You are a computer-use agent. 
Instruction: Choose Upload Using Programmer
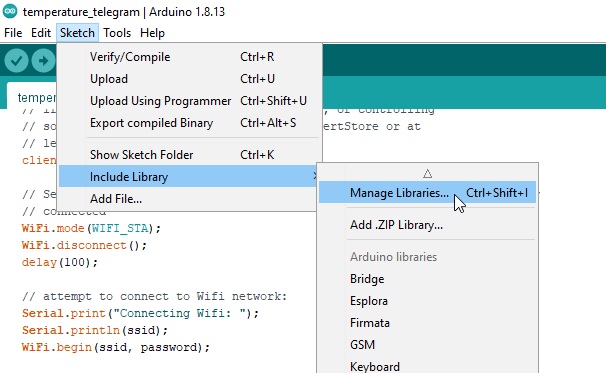coord(189,101)
